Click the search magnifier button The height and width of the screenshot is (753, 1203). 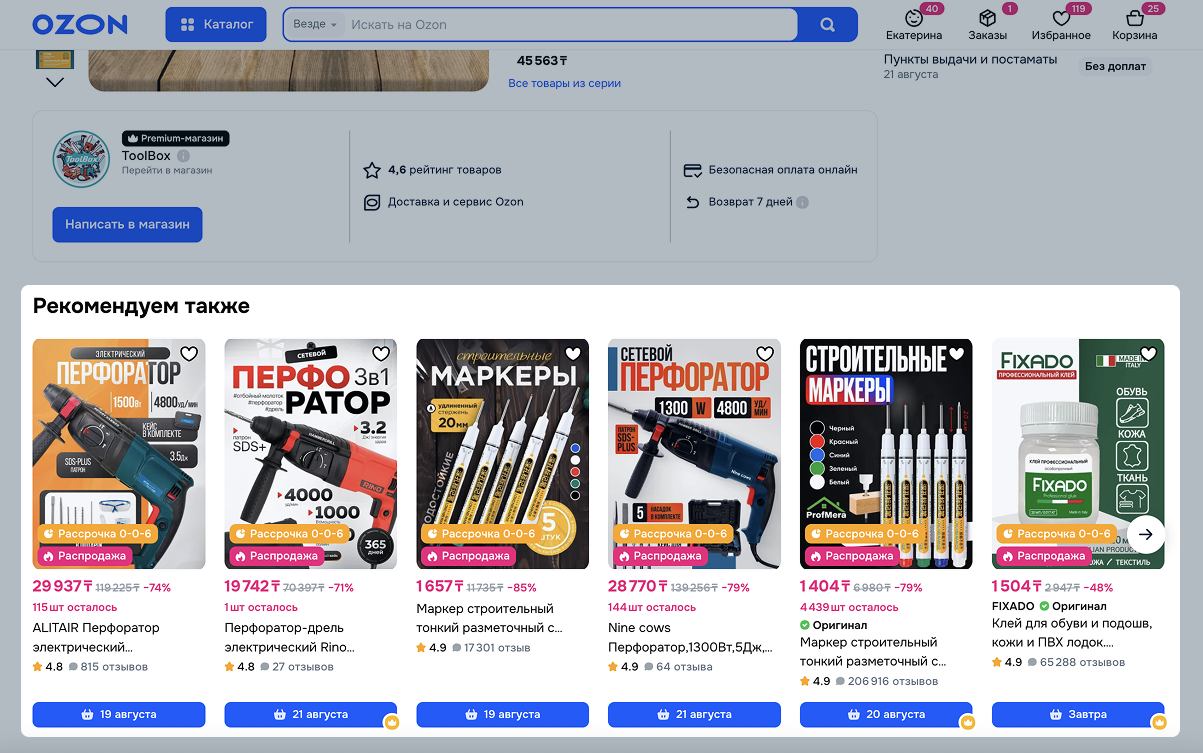pos(827,25)
